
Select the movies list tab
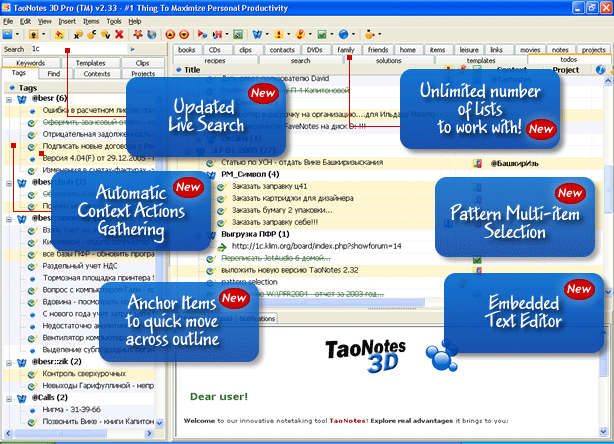[x=530, y=50]
